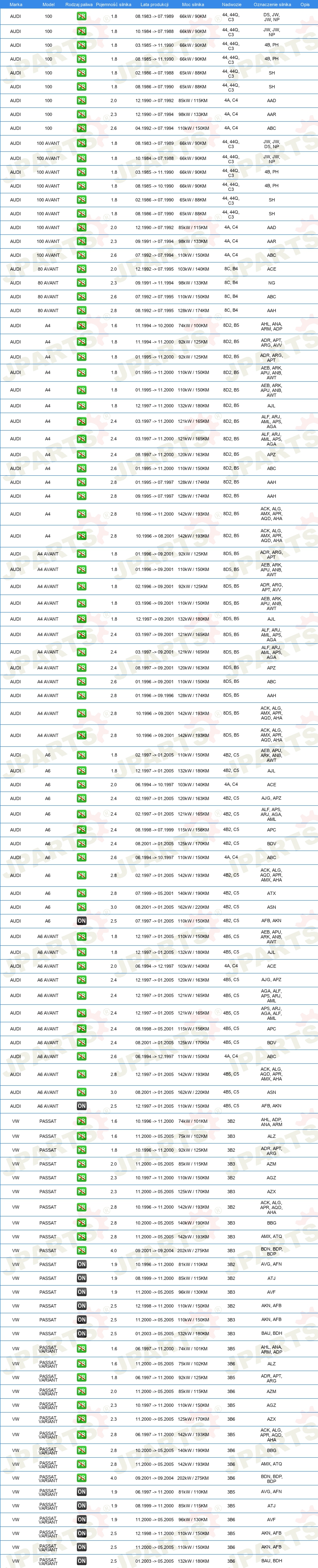
Task: Click model 80 AVANT in 2.6 ABC row
Action: (48, 297)
